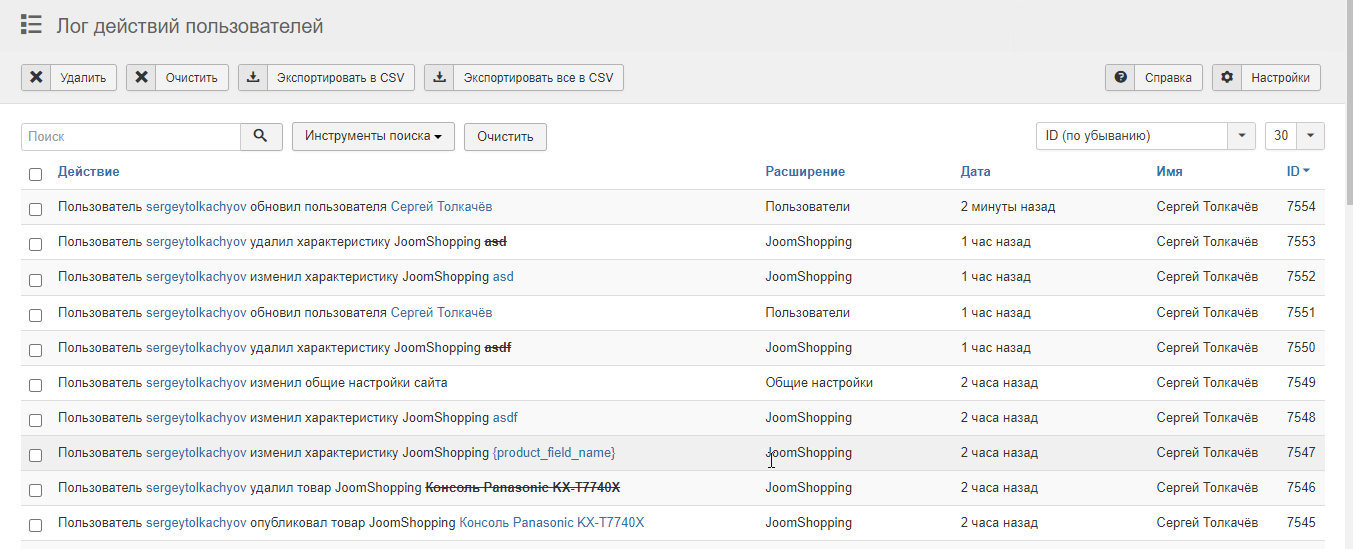
Task: Click the download icon of Экспортировать все в CSV
Action: coord(439,77)
